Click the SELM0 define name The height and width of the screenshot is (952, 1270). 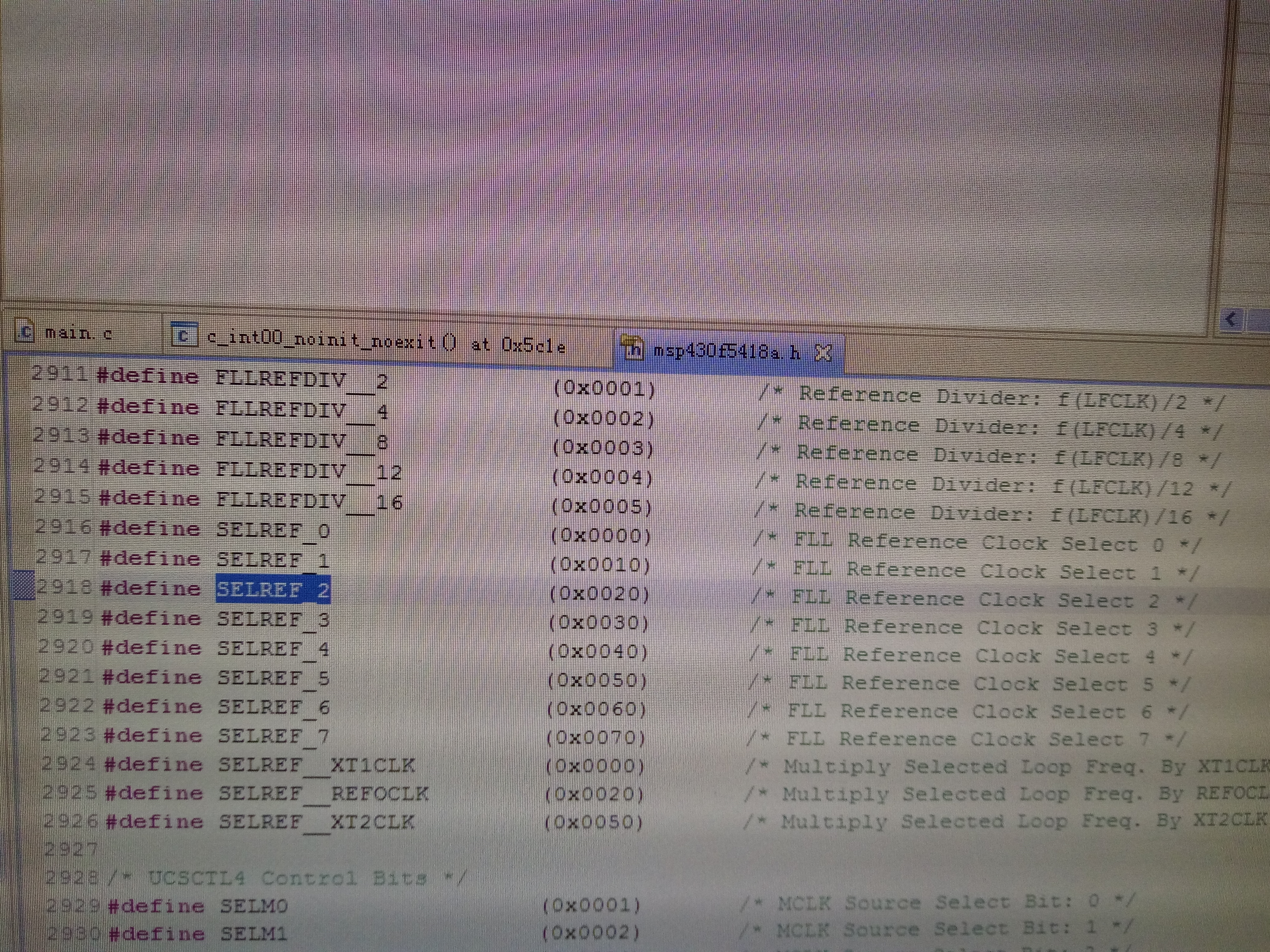coord(254,906)
